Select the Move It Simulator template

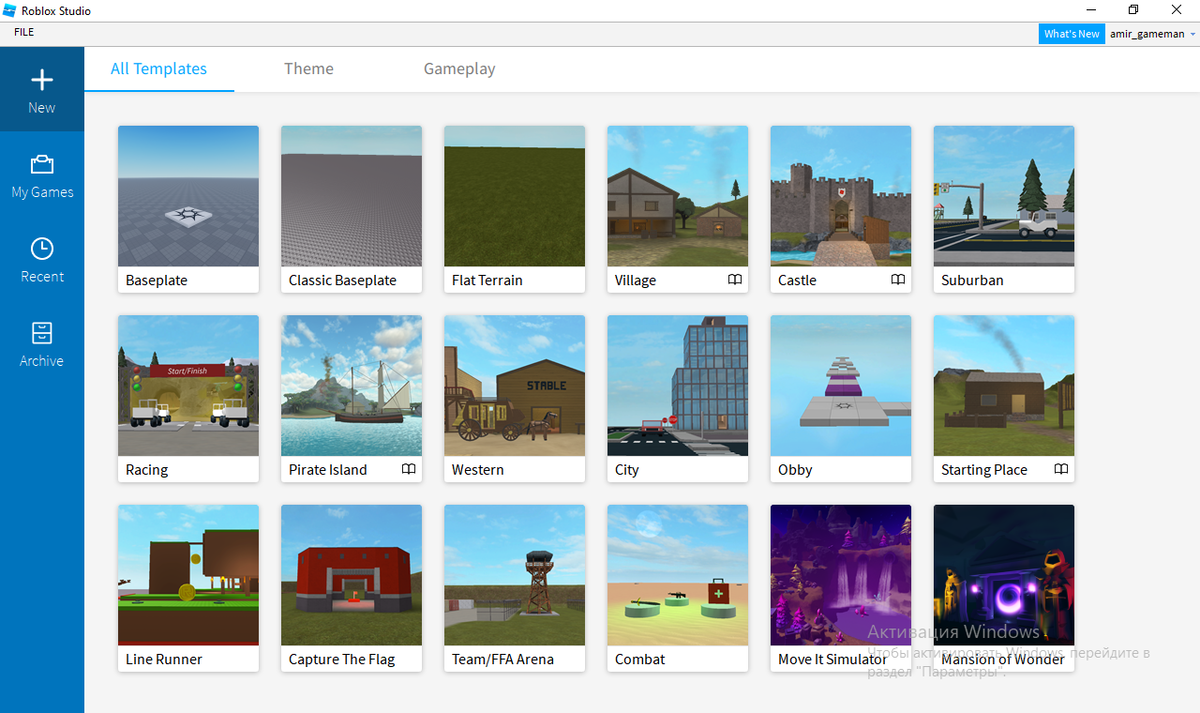[x=840, y=588]
